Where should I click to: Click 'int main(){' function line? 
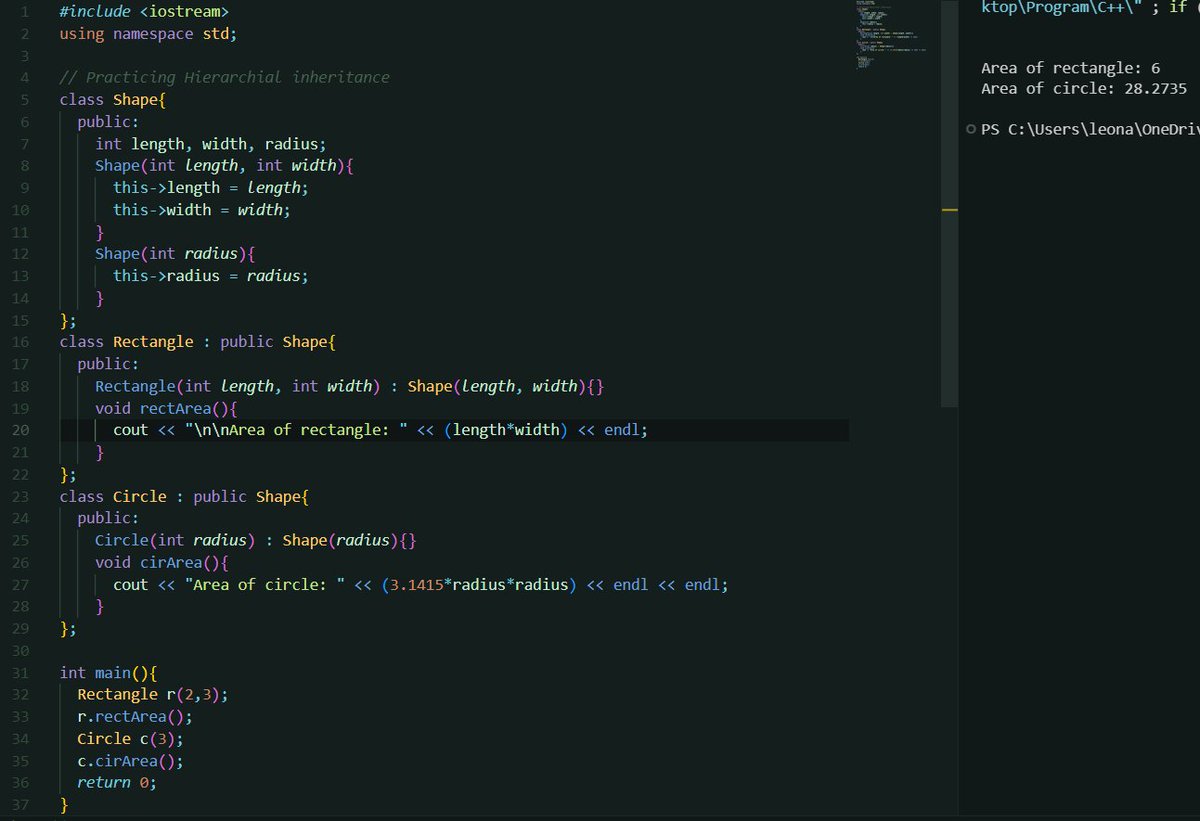point(108,672)
